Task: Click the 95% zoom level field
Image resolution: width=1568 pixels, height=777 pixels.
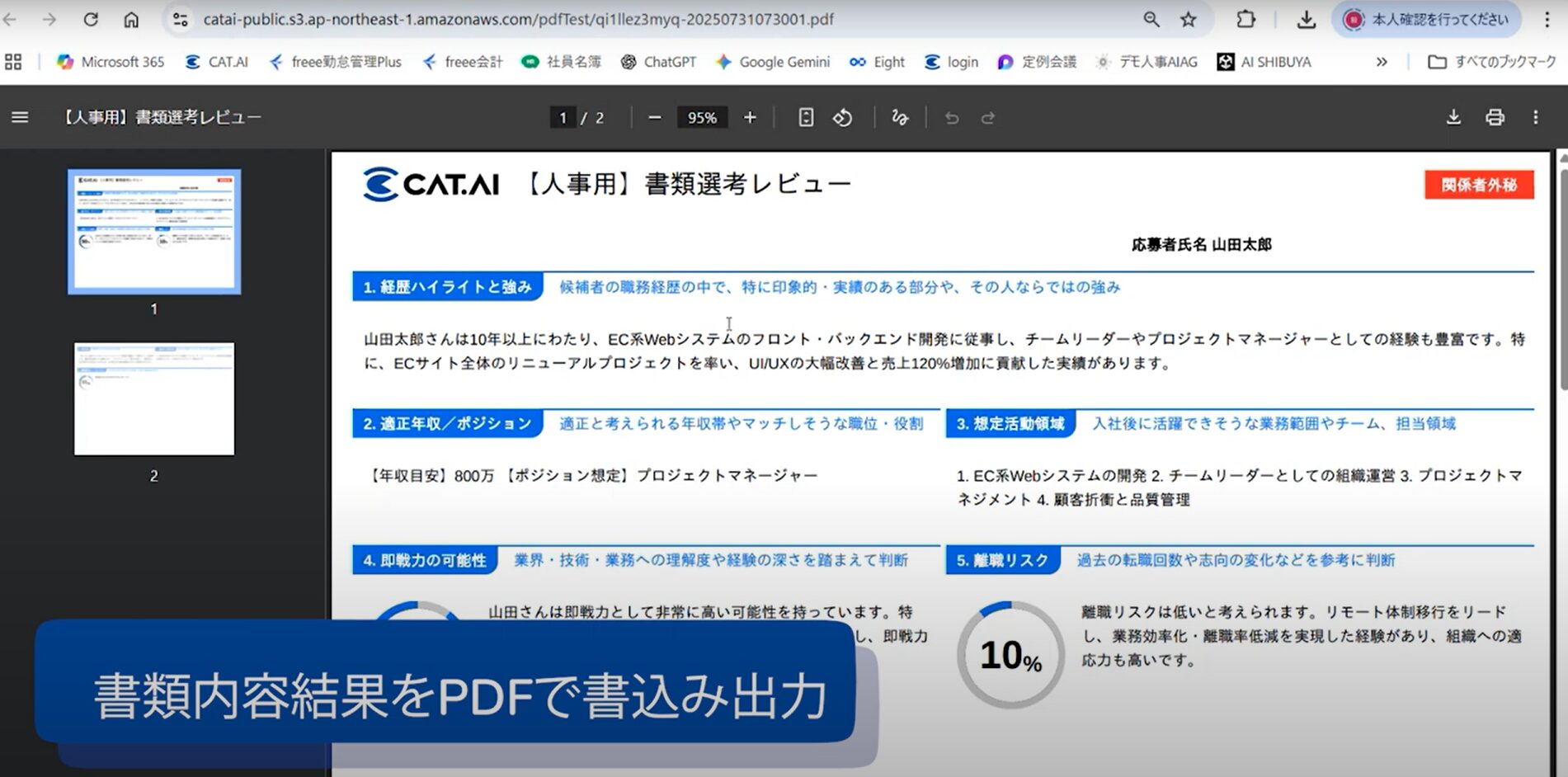Action: [x=702, y=118]
